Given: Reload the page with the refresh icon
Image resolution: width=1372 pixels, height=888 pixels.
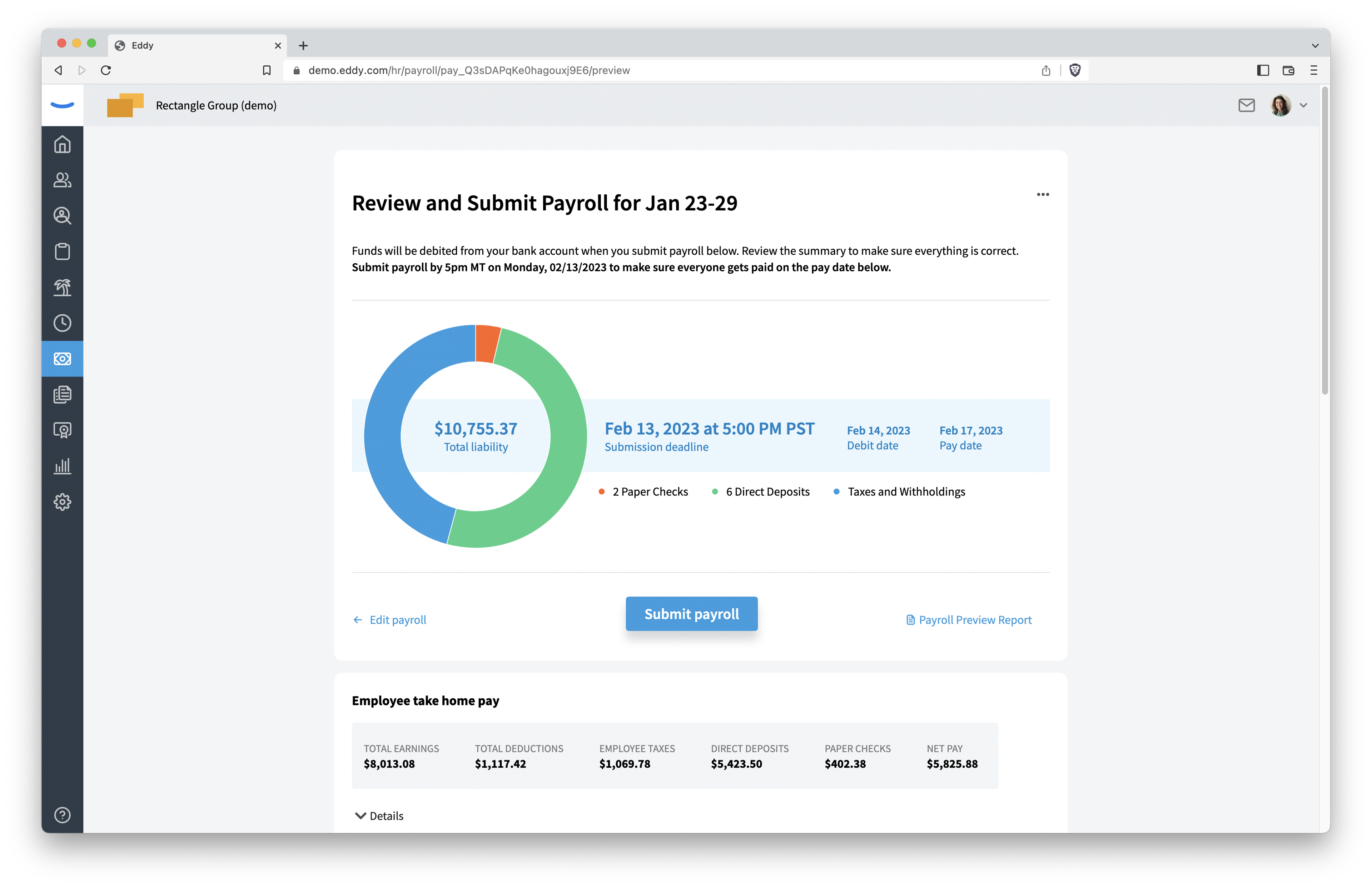Looking at the screenshot, I should click(x=105, y=70).
